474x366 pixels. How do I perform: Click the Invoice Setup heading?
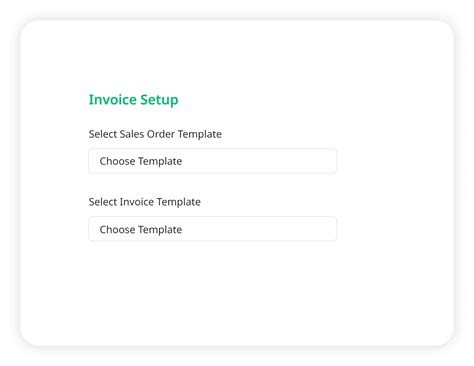click(x=133, y=100)
